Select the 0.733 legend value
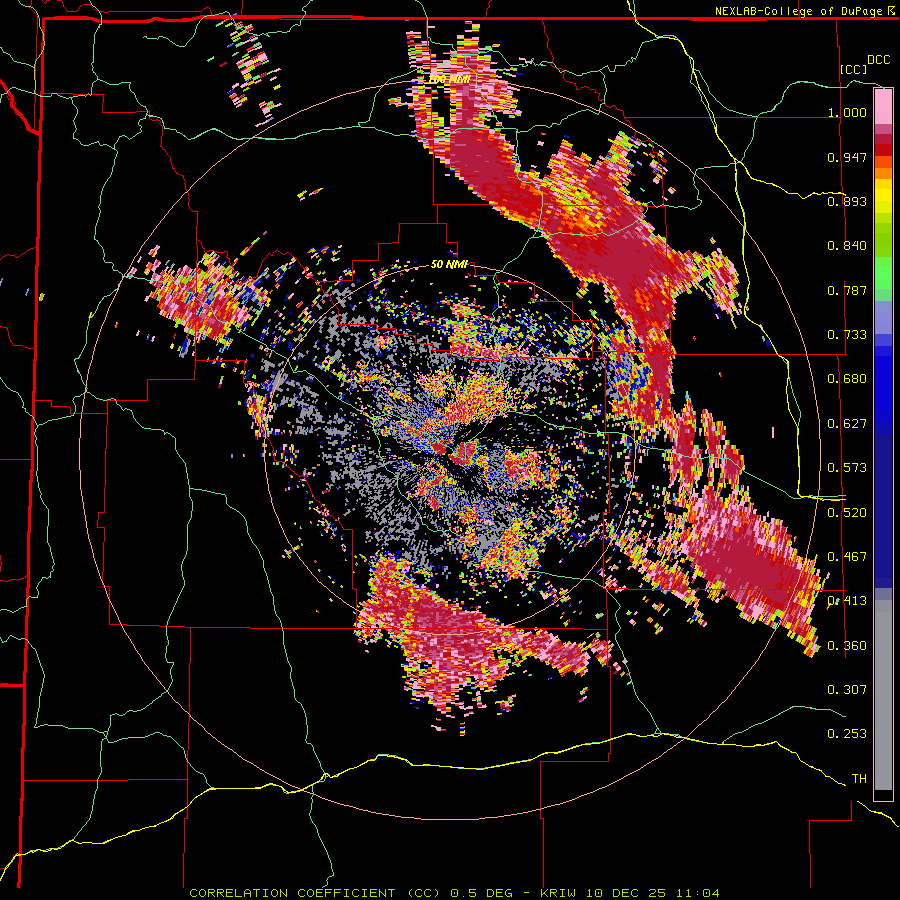Image resolution: width=900 pixels, height=900 pixels. click(x=847, y=335)
